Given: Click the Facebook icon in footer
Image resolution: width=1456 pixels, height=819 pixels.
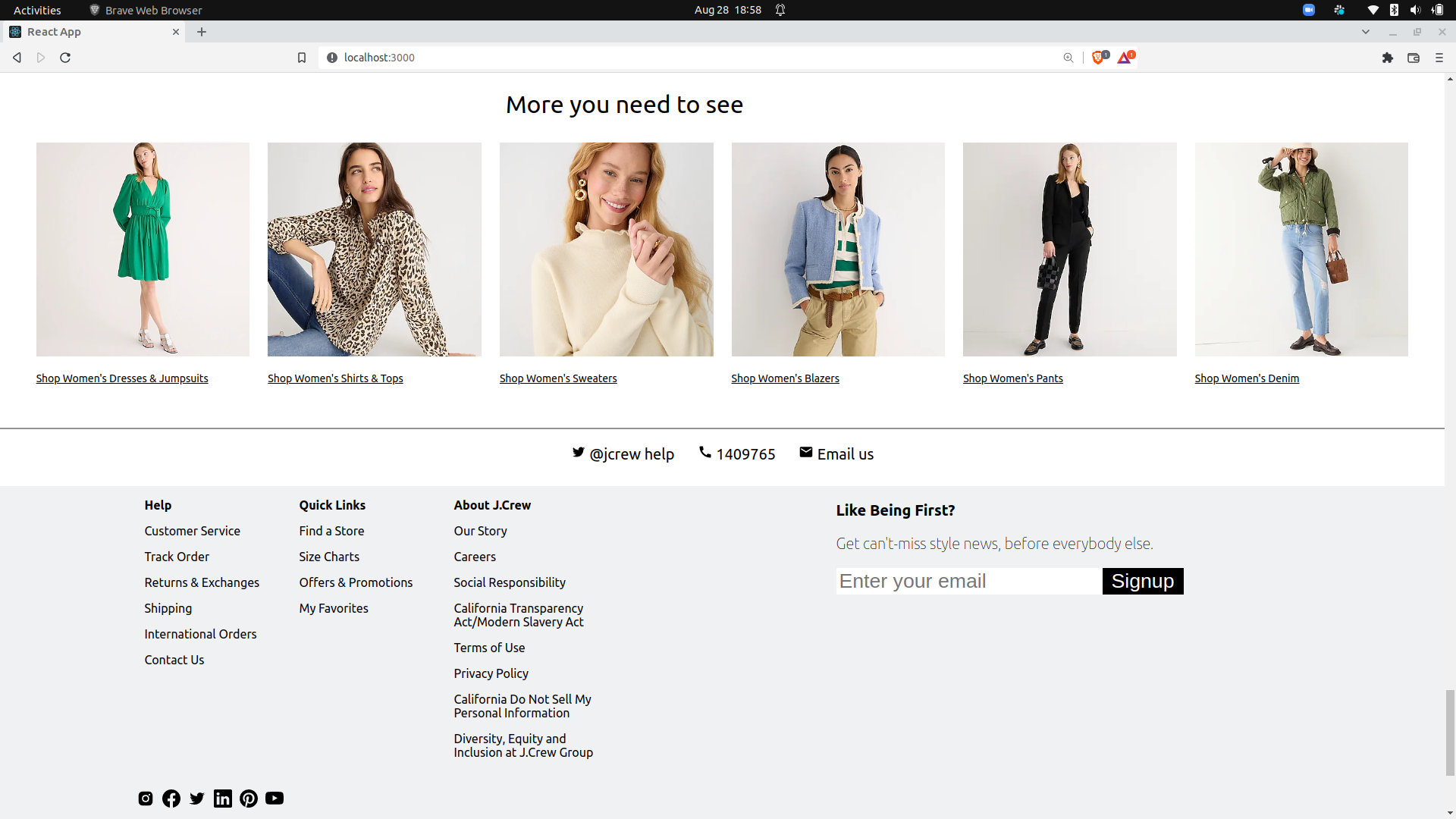Looking at the screenshot, I should click(171, 798).
